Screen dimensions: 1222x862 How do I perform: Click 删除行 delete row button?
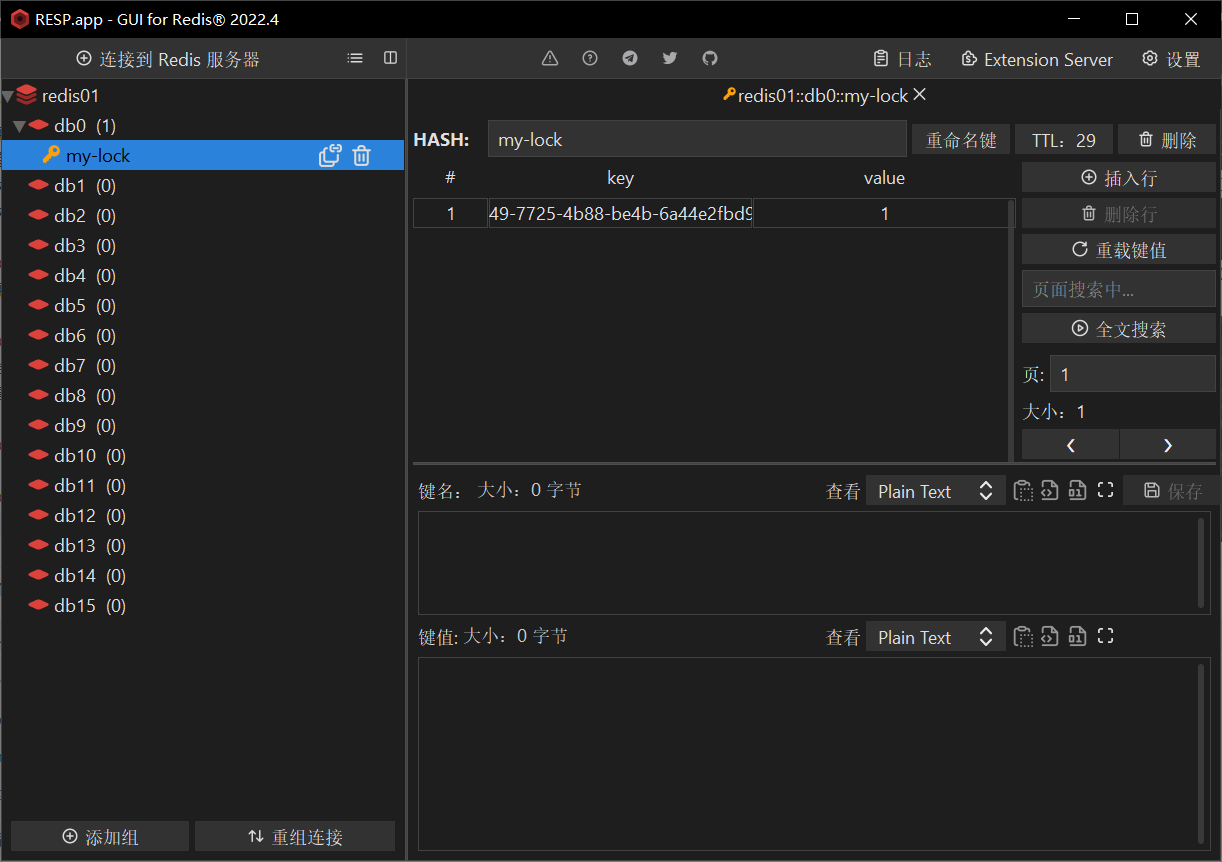pyautogui.click(x=1119, y=214)
